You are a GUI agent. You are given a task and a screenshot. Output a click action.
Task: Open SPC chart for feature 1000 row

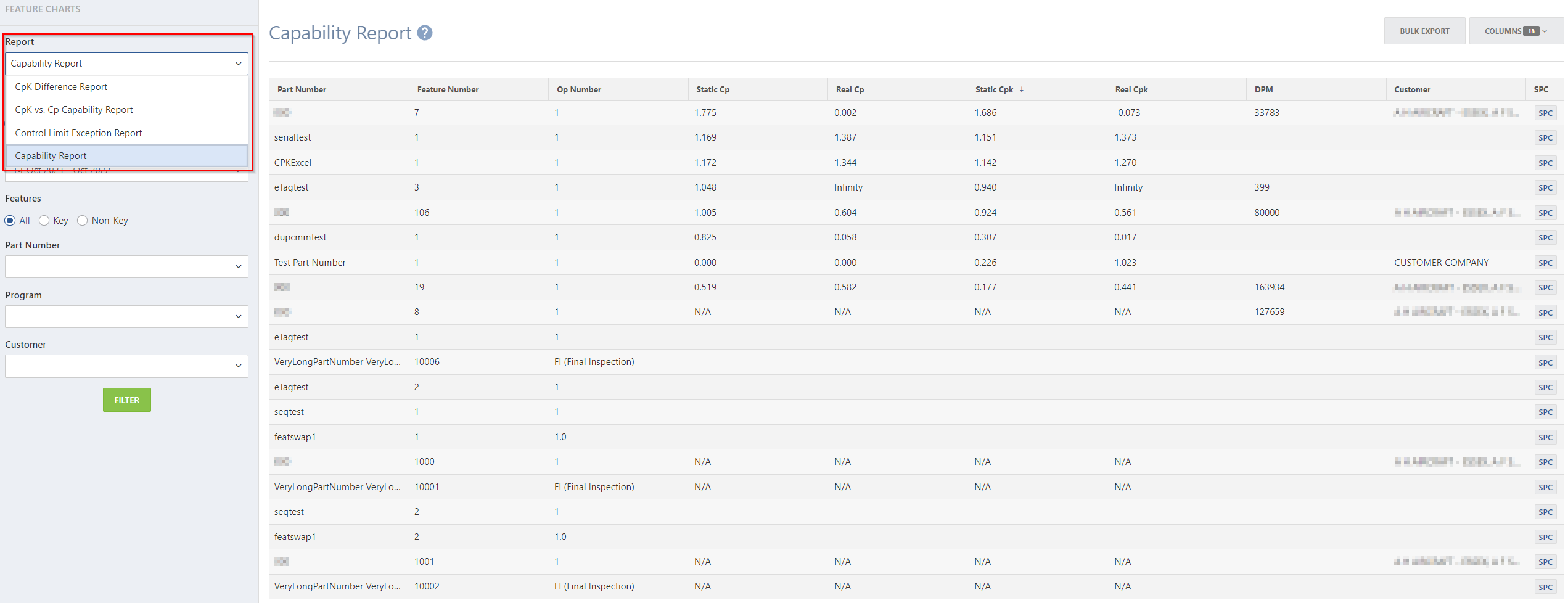point(1545,462)
